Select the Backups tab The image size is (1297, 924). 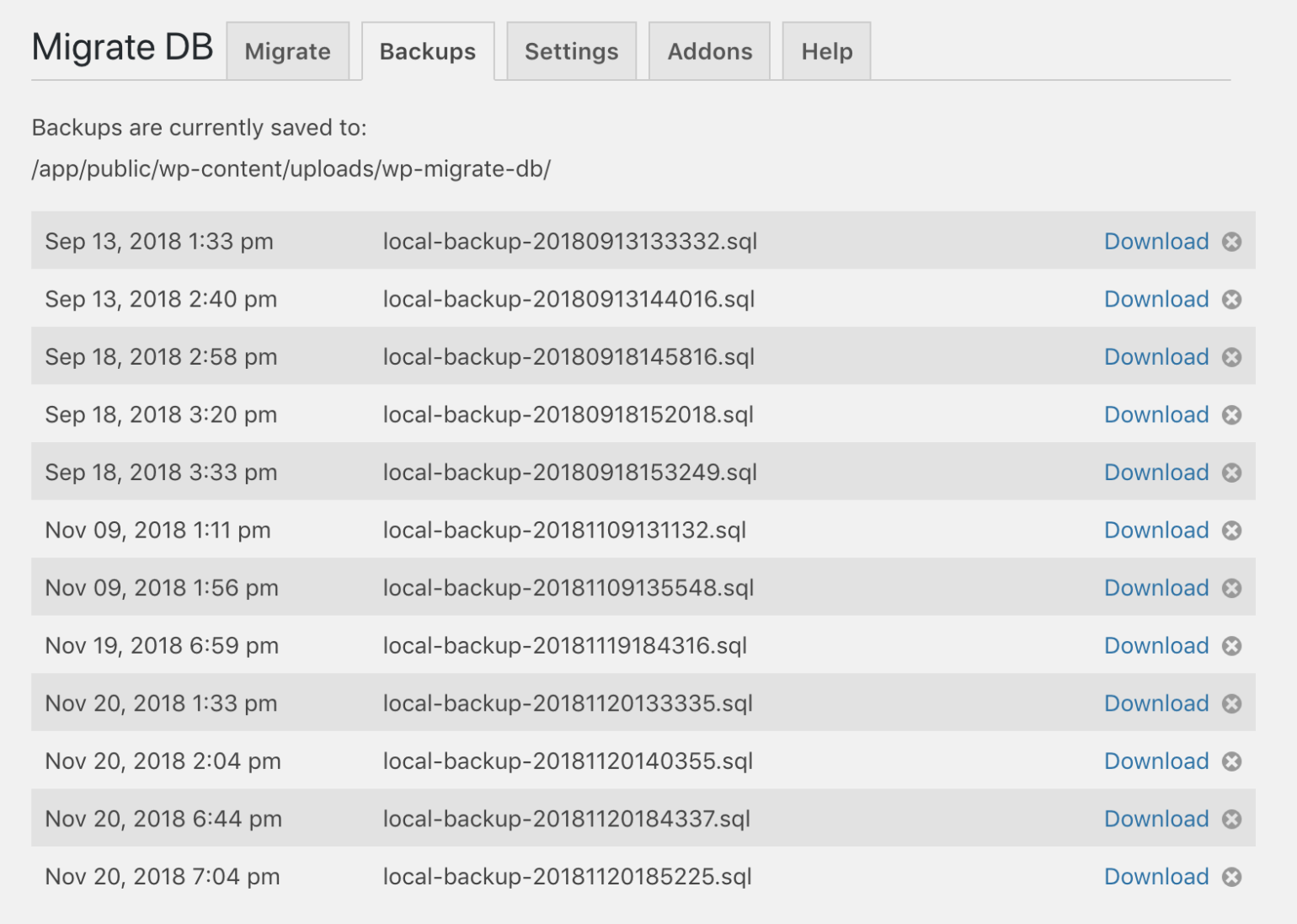[428, 51]
